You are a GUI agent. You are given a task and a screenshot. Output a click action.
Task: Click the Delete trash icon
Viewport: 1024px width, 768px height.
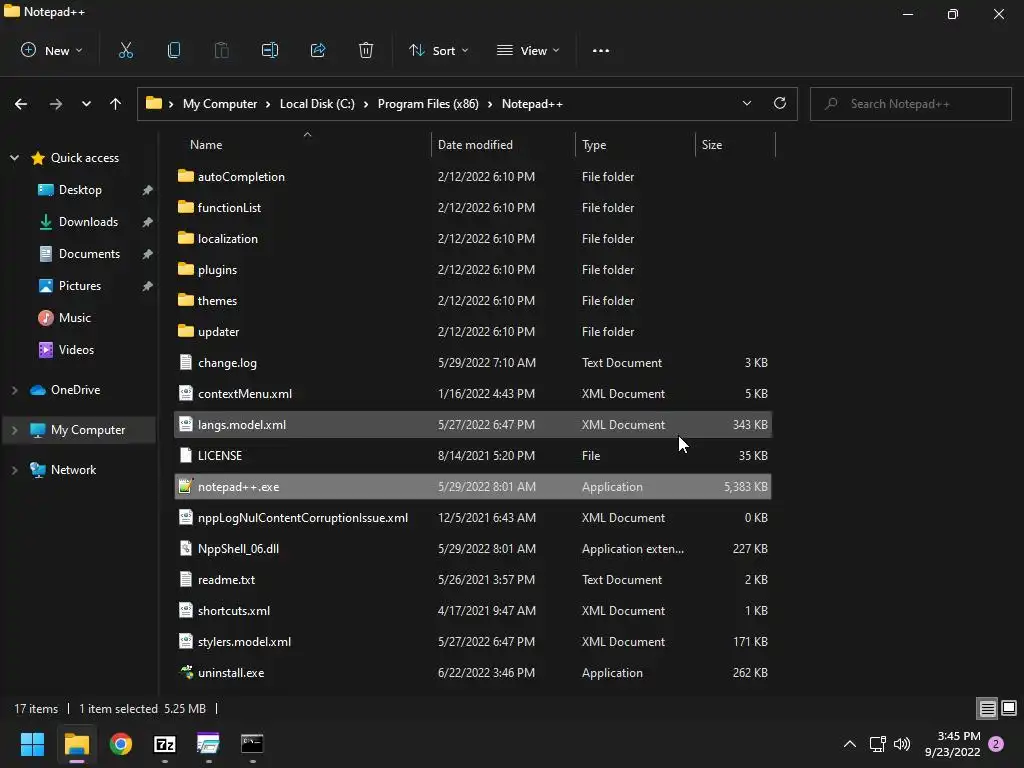coord(366,50)
